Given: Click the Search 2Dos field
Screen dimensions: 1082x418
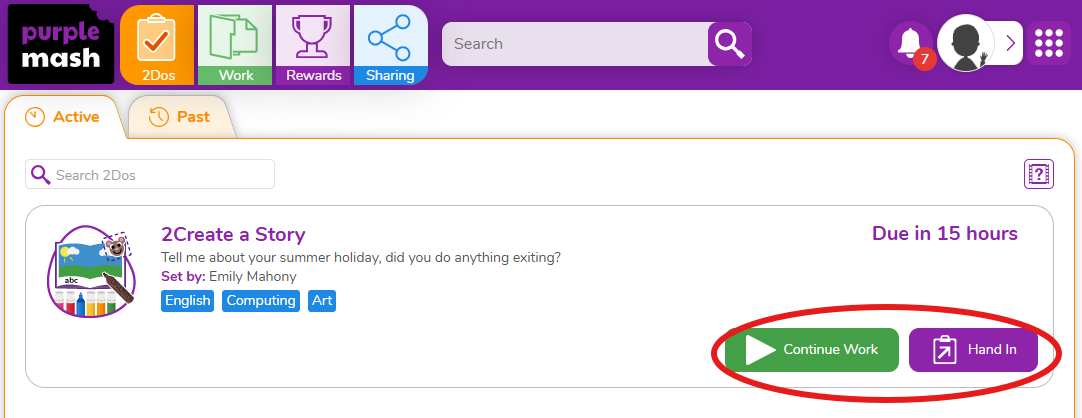Looking at the screenshot, I should tap(150, 175).
